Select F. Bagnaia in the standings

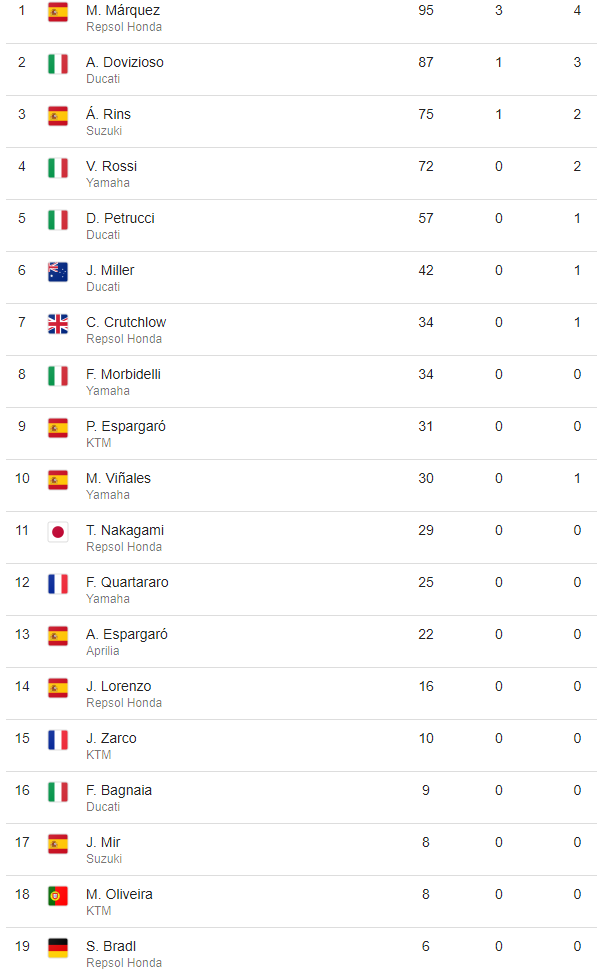pos(119,791)
